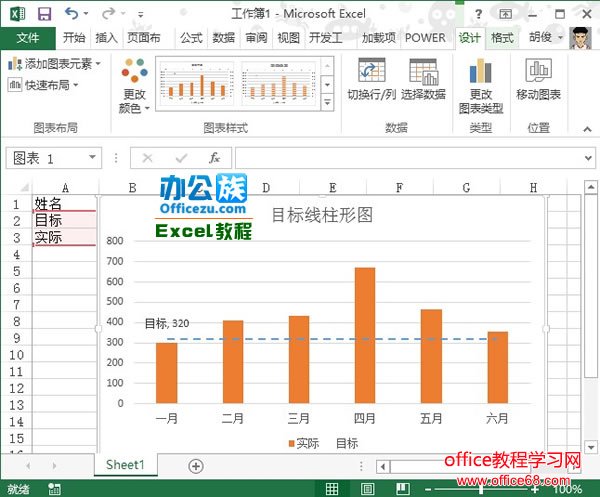This screenshot has height=497, width=600.
Task: Switch to Normal view icon
Action: [x=331, y=489]
